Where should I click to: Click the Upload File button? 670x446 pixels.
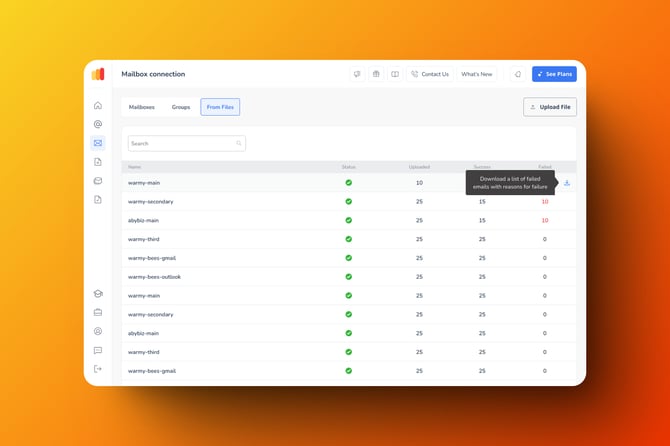[550, 107]
